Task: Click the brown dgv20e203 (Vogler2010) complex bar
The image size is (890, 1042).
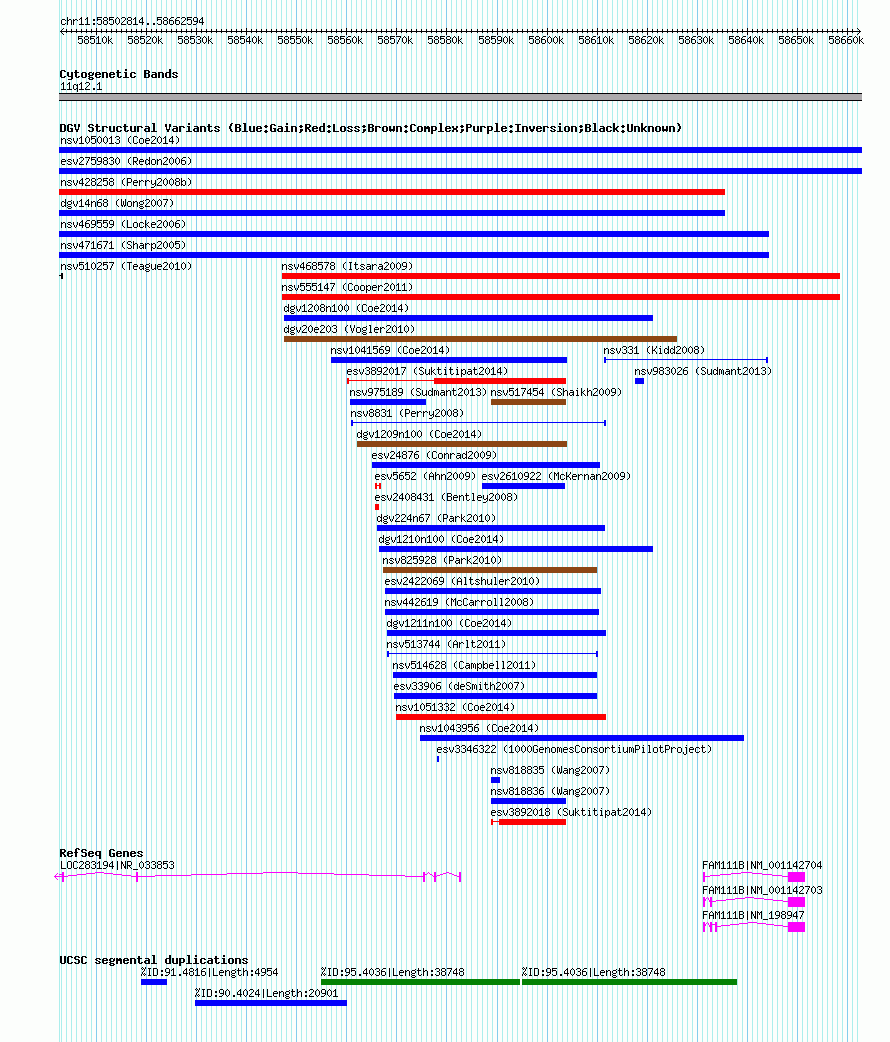Action: pyautogui.click(x=480, y=339)
